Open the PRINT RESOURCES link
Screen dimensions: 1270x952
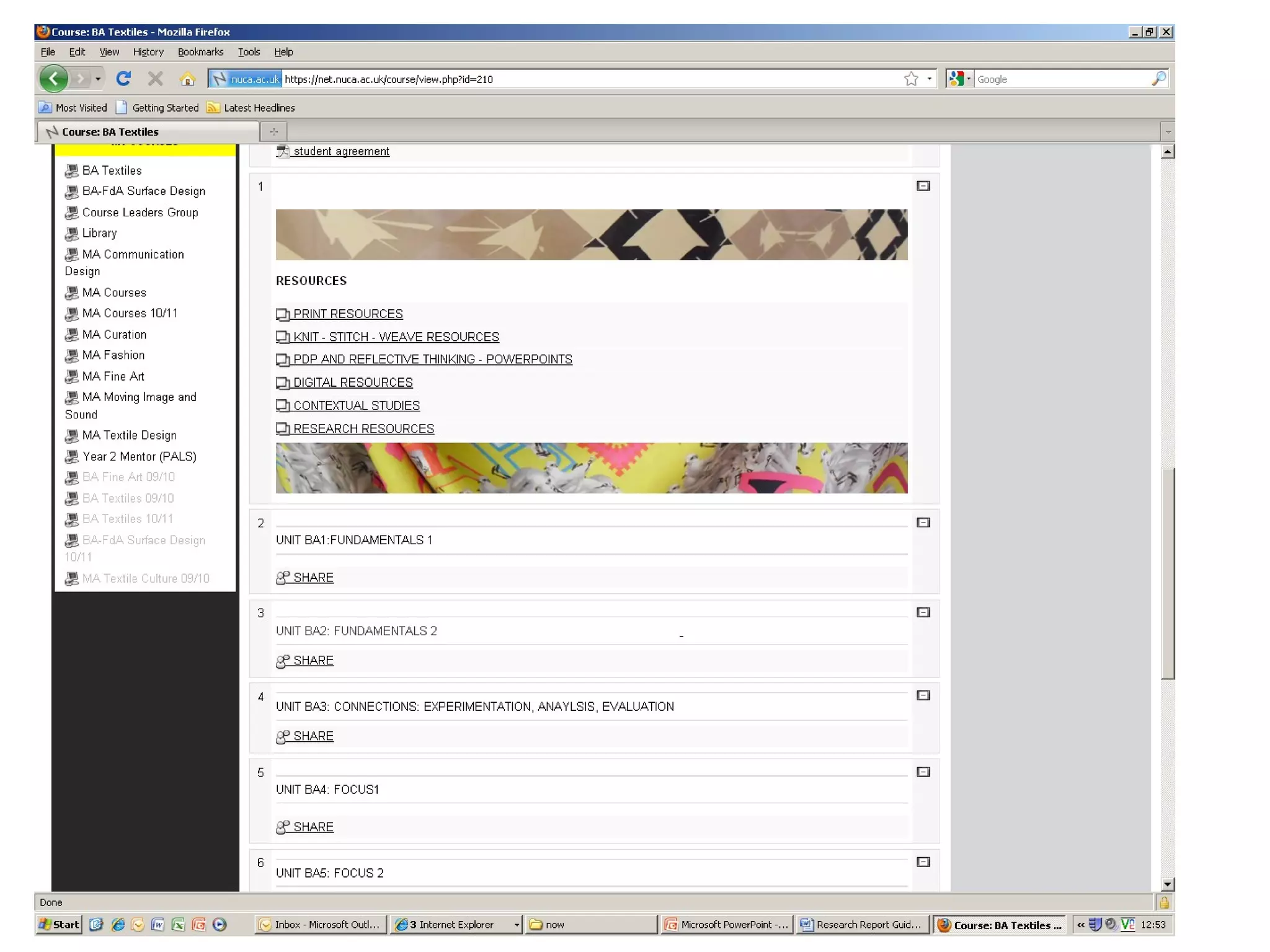click(347, 314)
